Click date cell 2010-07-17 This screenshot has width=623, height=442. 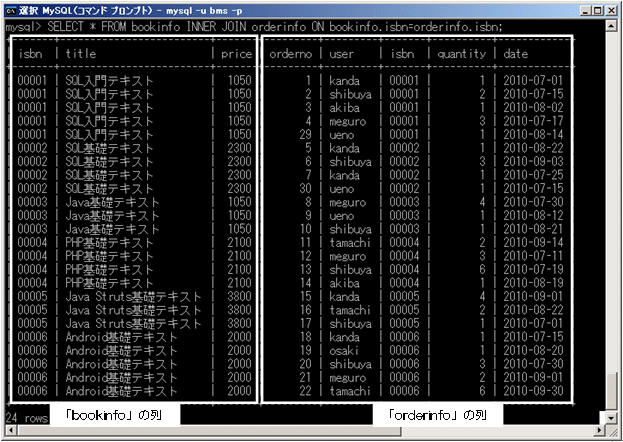point(533,121)
